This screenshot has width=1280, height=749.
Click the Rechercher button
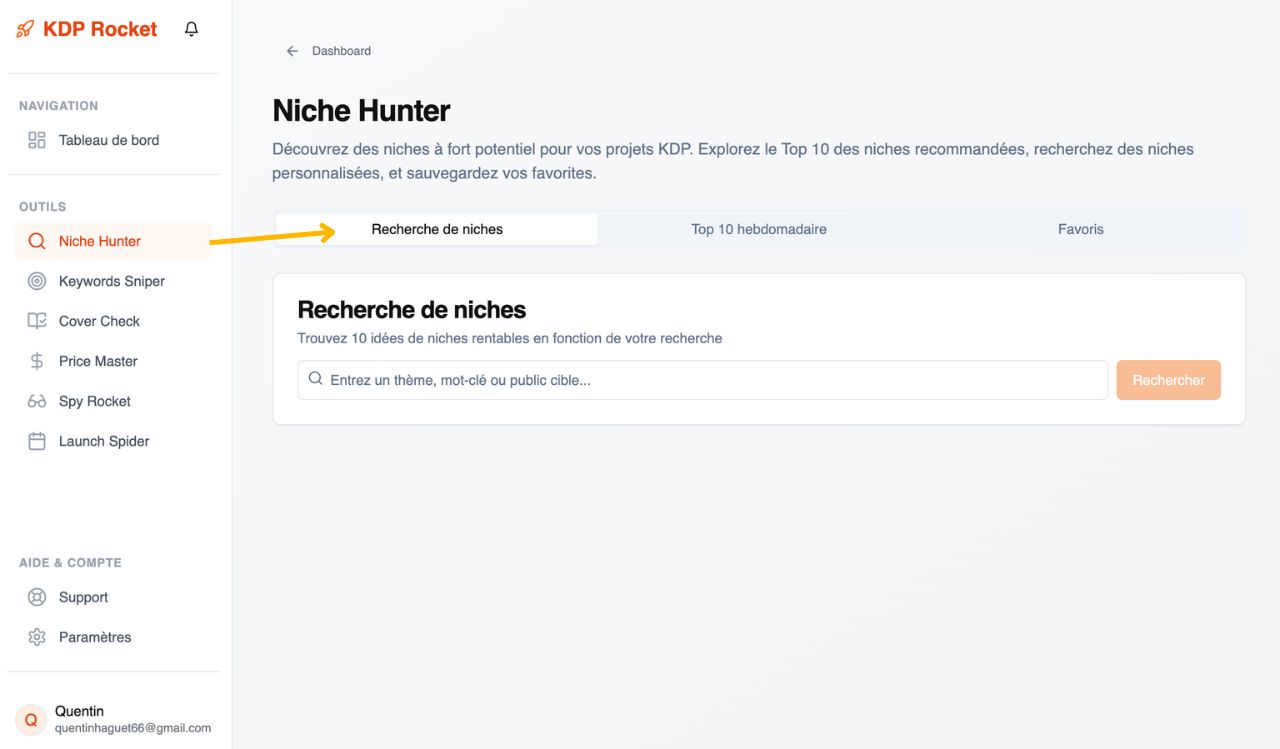click(x=1168, y=380)
